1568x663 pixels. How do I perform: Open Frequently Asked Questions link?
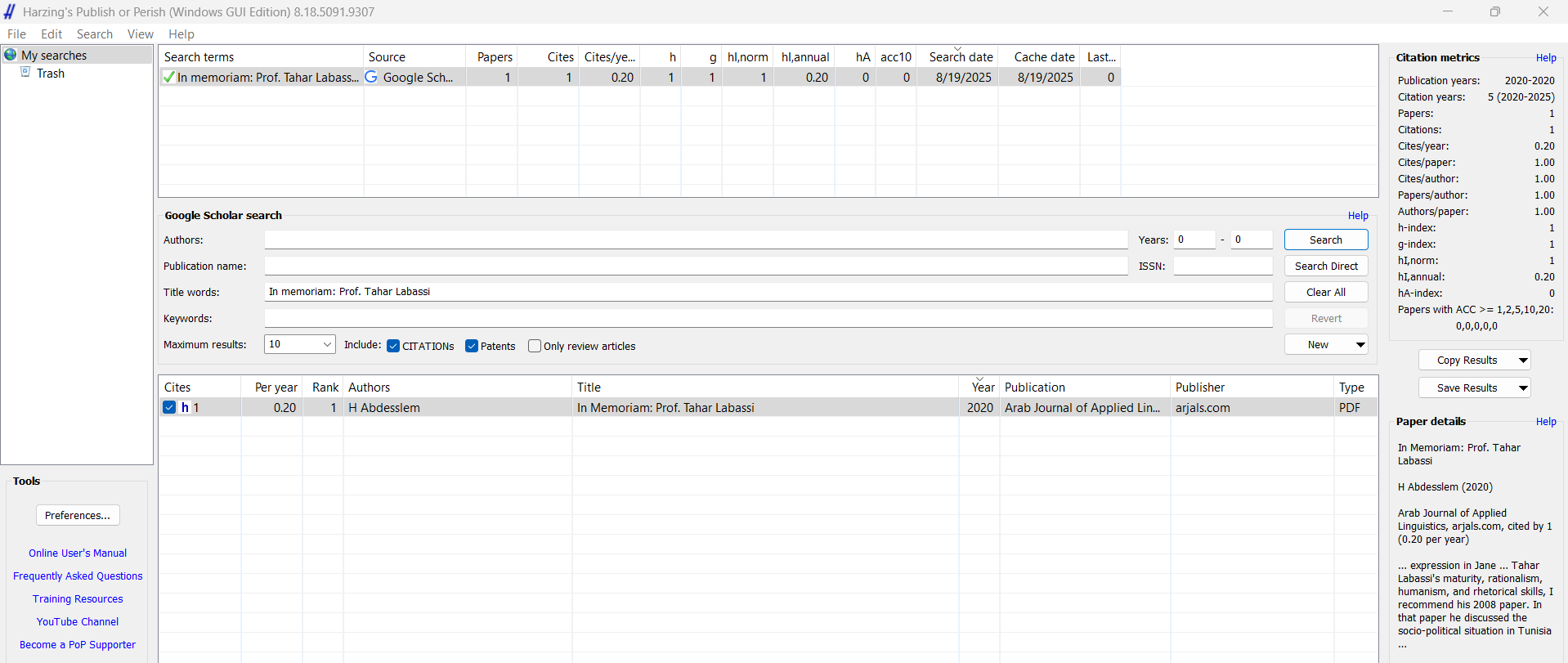click(x=78, y=576)
